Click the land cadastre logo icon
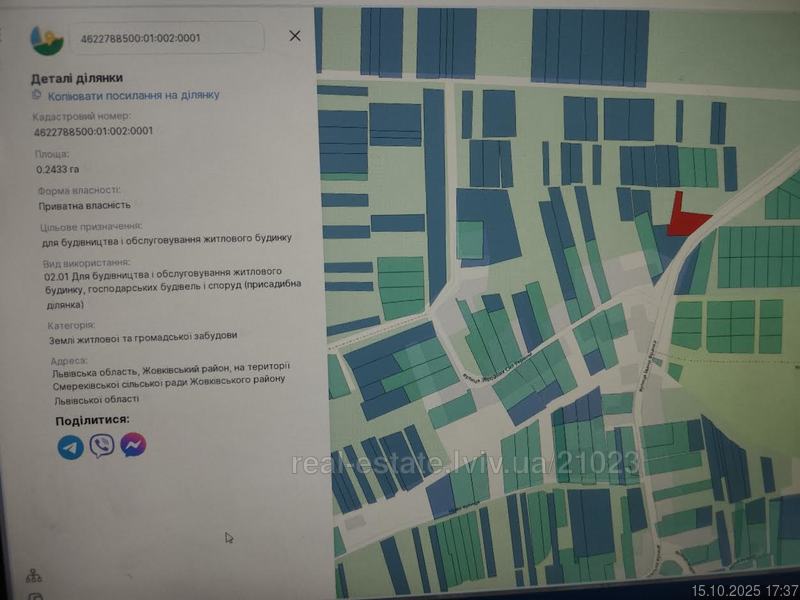The image size is (800, 600). point(46,39)
